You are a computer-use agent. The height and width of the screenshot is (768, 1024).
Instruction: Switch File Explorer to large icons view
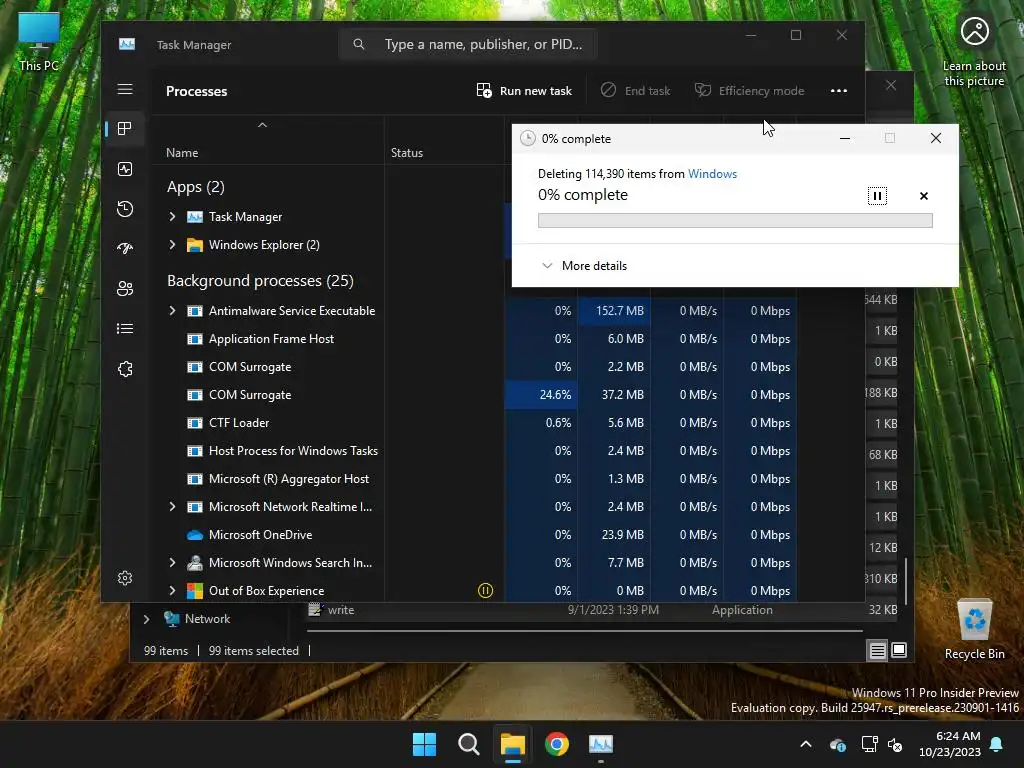coord(899,650)
